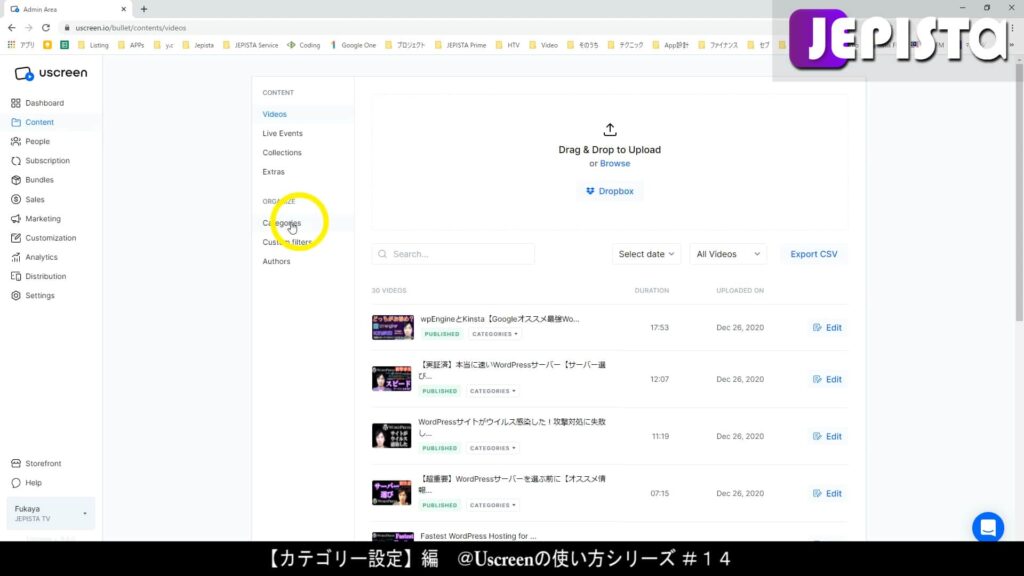Image resolution: width=1024 pixels, height=576 pixels.
Task: Open thumbnail of wpEngineとKinsta video
Action: 392,327
